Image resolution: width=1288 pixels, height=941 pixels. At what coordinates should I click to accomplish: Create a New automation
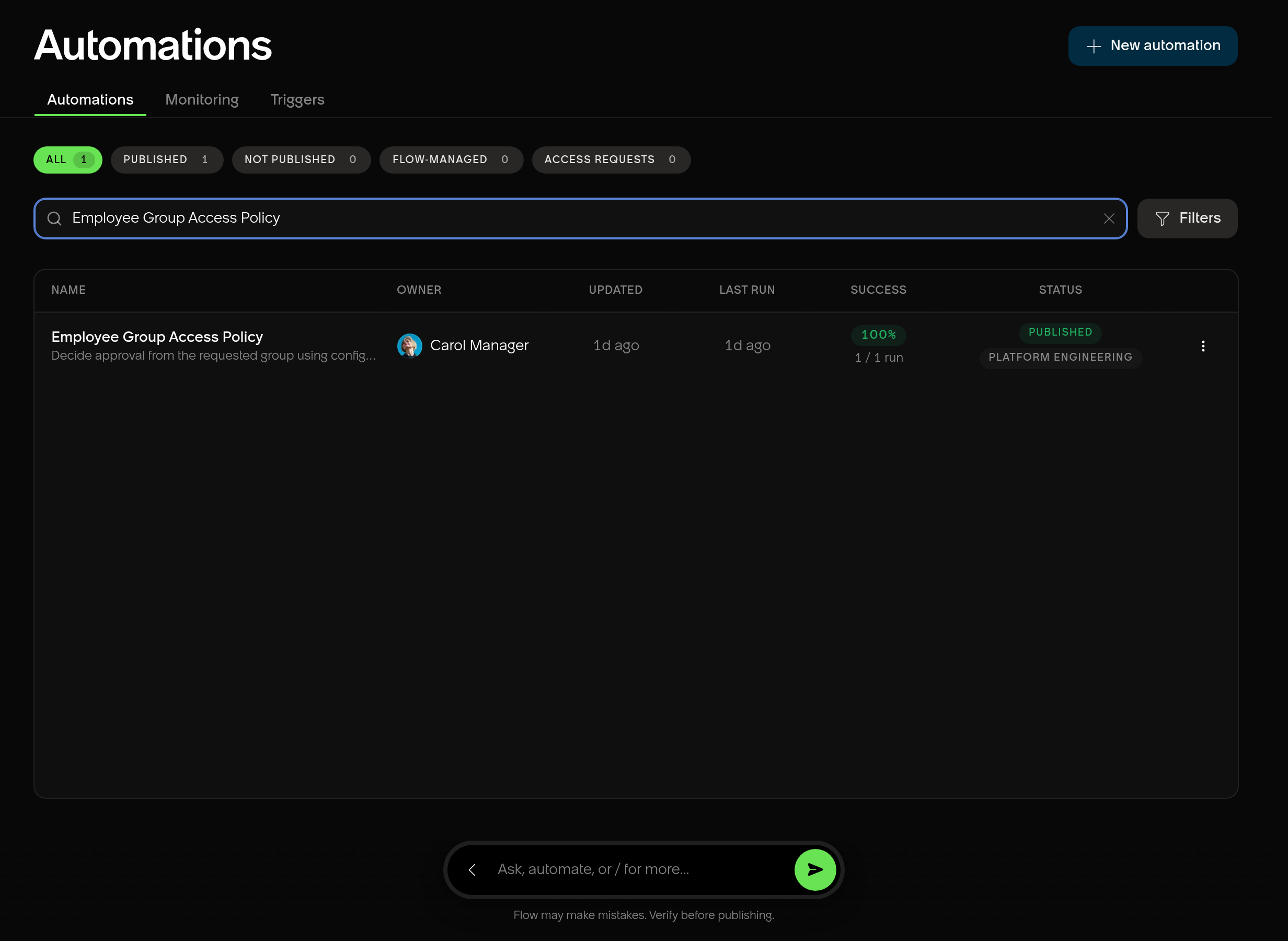(x=1153, y=46)
